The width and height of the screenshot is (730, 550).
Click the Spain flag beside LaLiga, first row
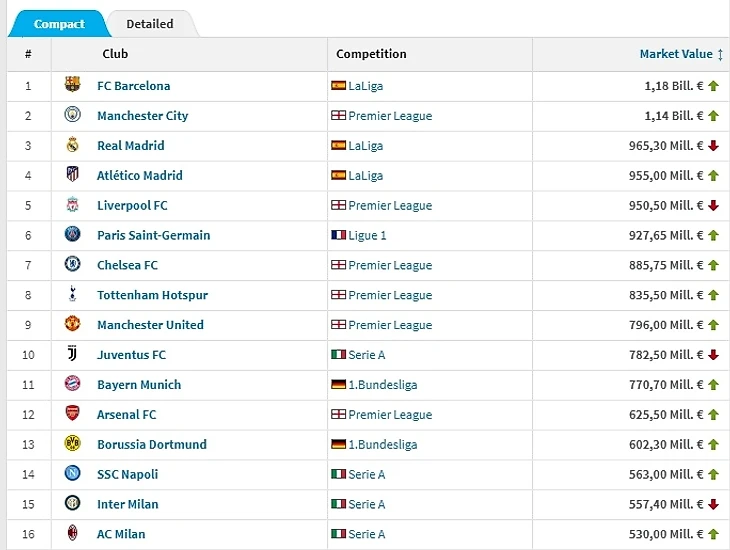click(338, 86)
